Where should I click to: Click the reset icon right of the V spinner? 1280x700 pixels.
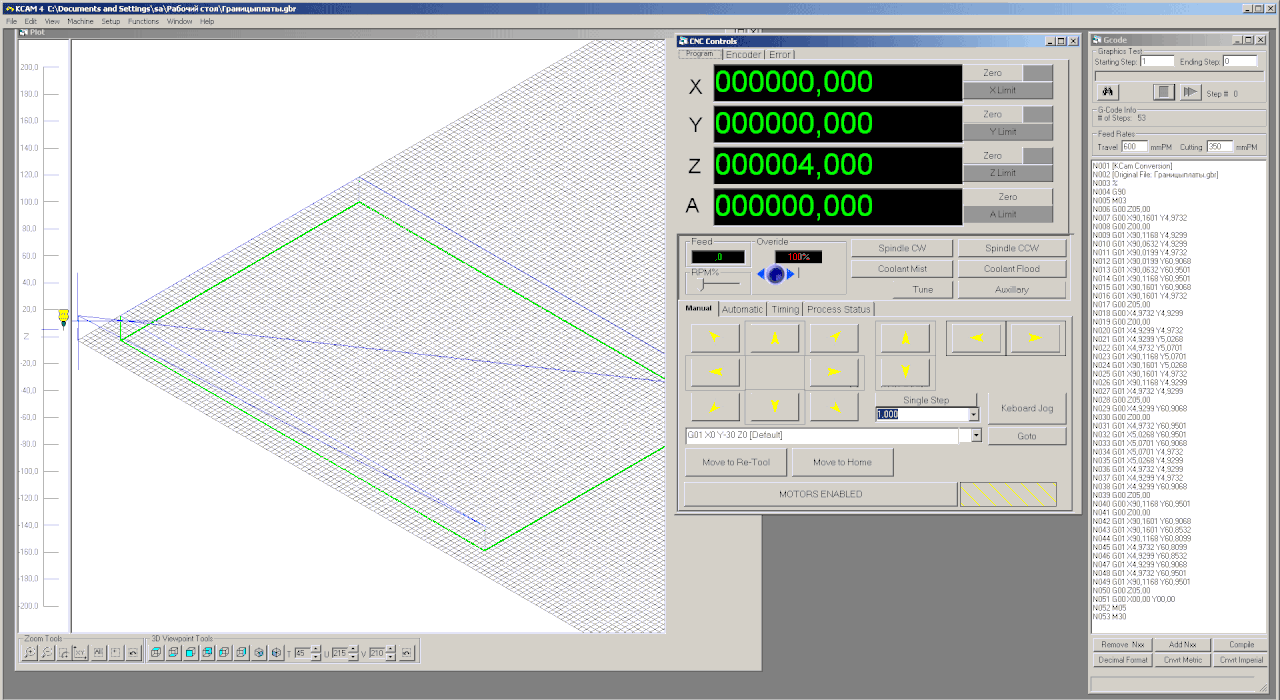(406, 653)
